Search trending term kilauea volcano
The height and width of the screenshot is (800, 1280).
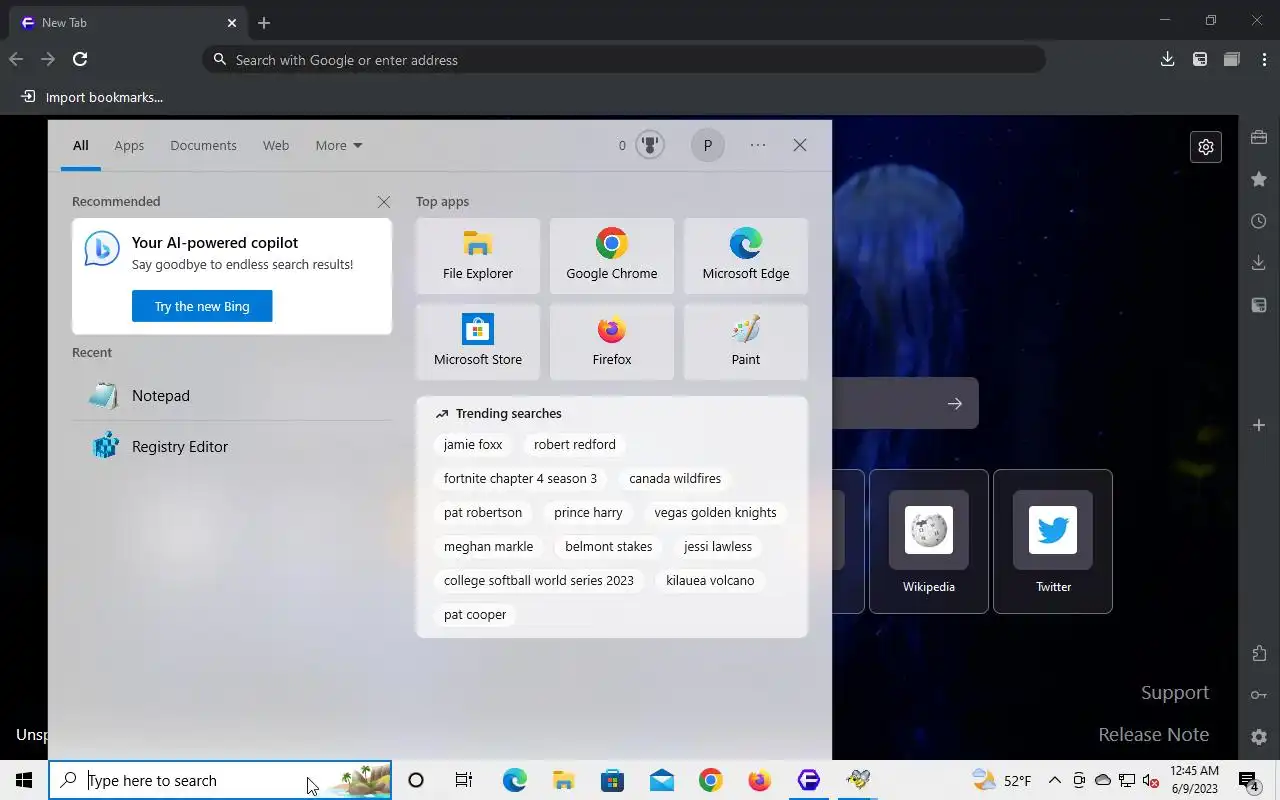(x=710, y=580)
